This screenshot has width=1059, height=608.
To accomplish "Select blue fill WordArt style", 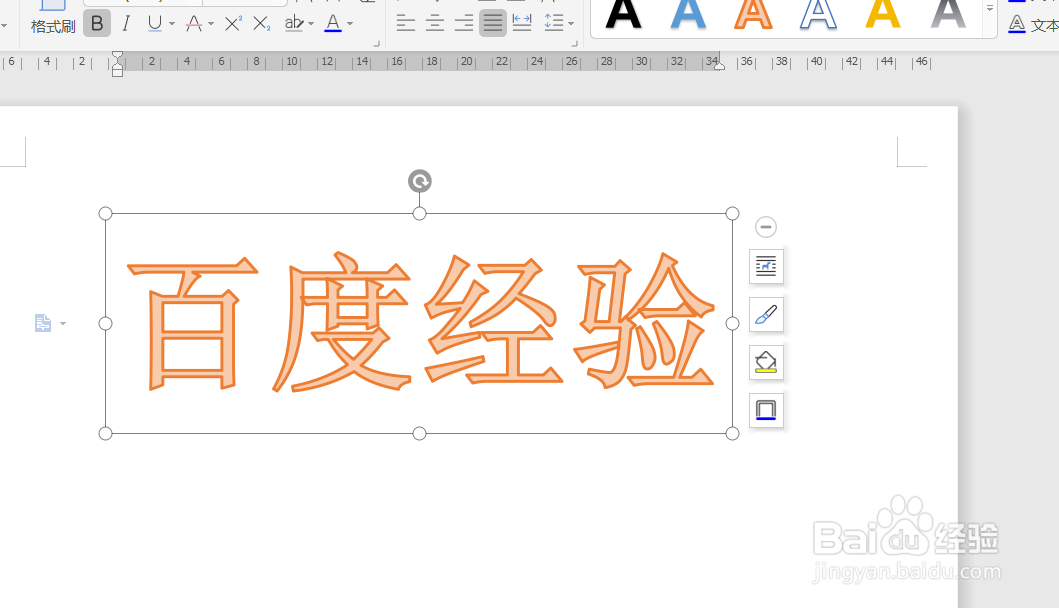I will (688, 15).
